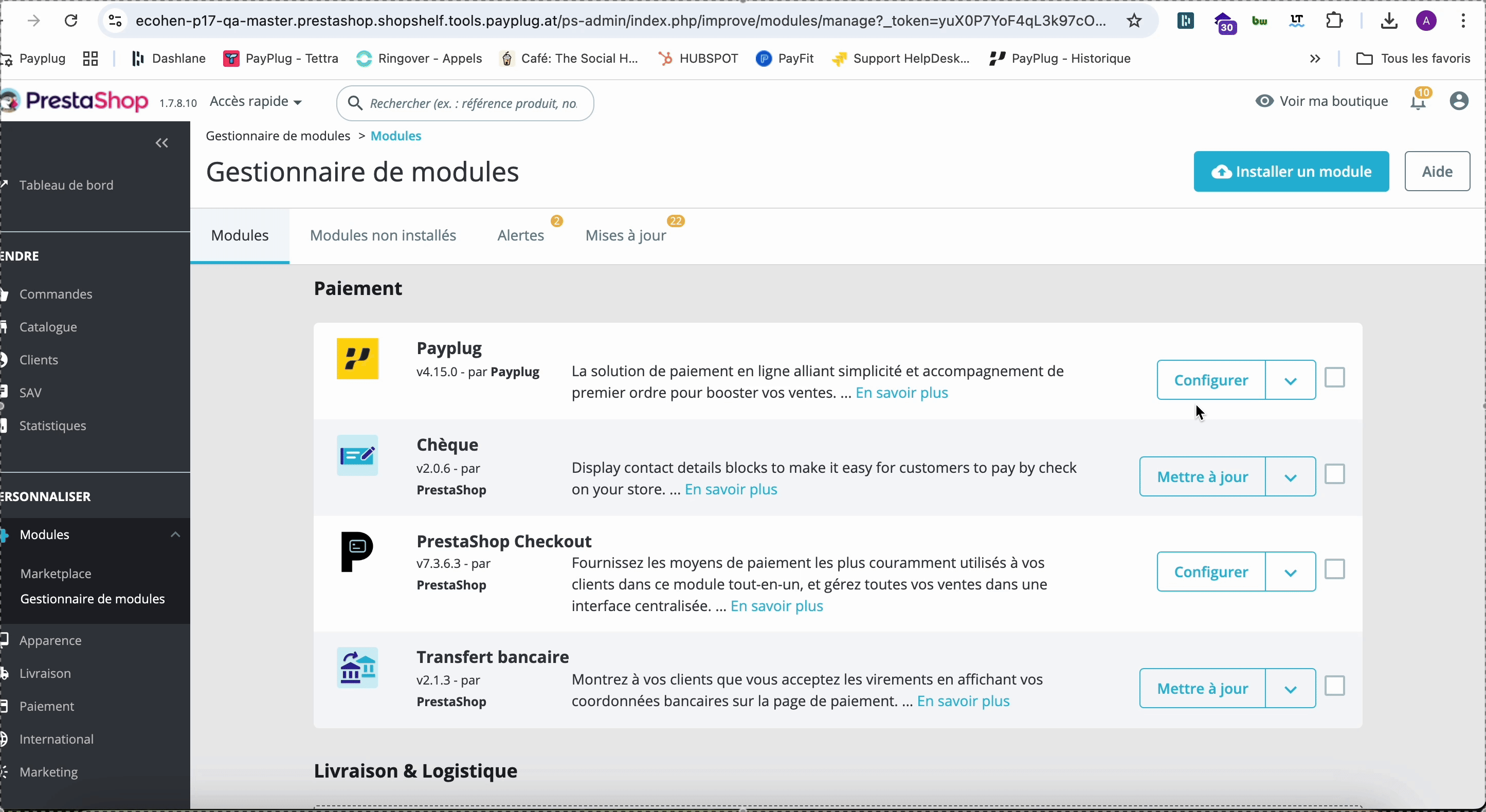Viewport: 1486px width, 812px height.
Task: Click the PrestaShop logo
Action: [74, 102]
